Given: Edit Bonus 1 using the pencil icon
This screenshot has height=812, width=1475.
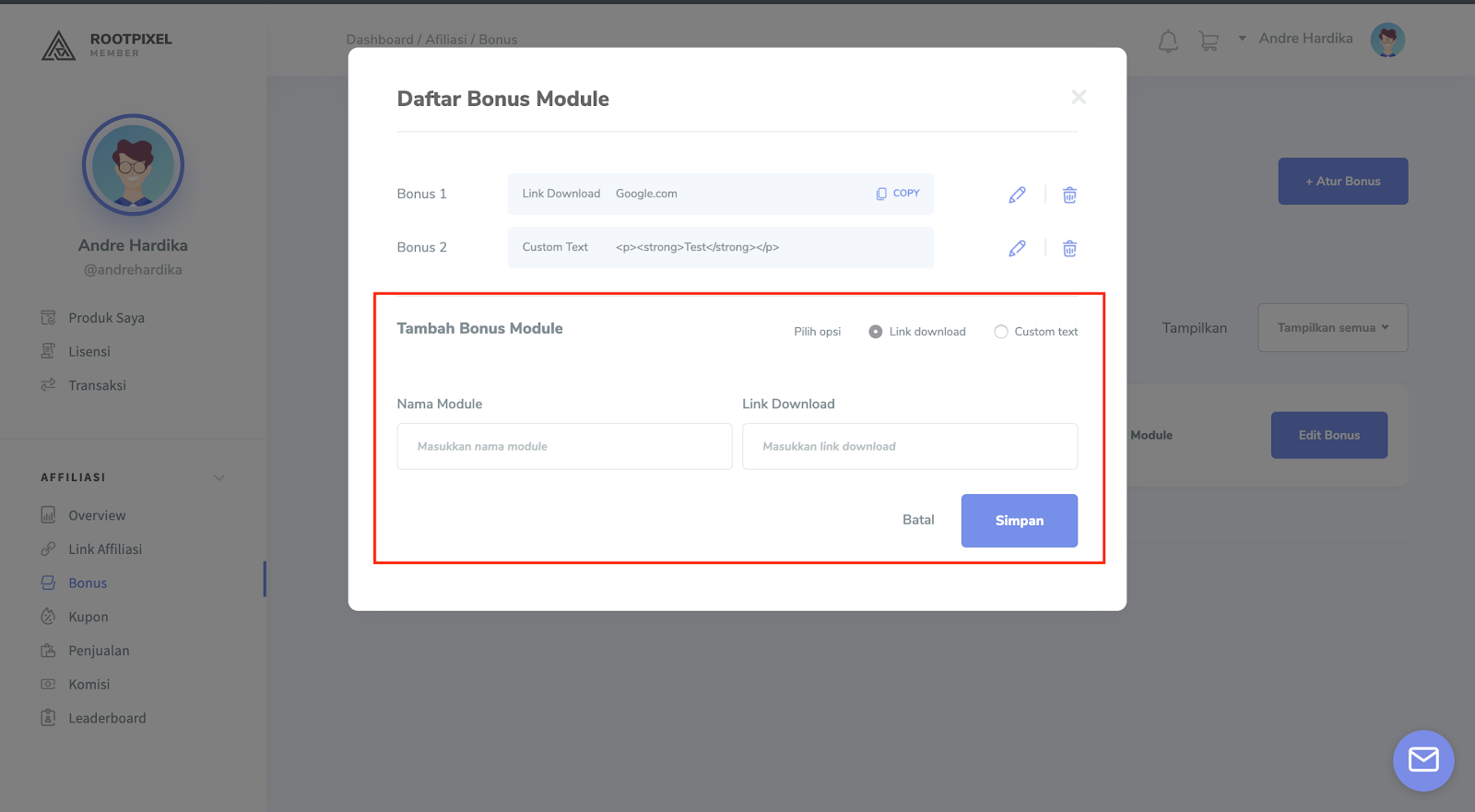Looking at the screenshot, I should click(x=1017, y=194).
